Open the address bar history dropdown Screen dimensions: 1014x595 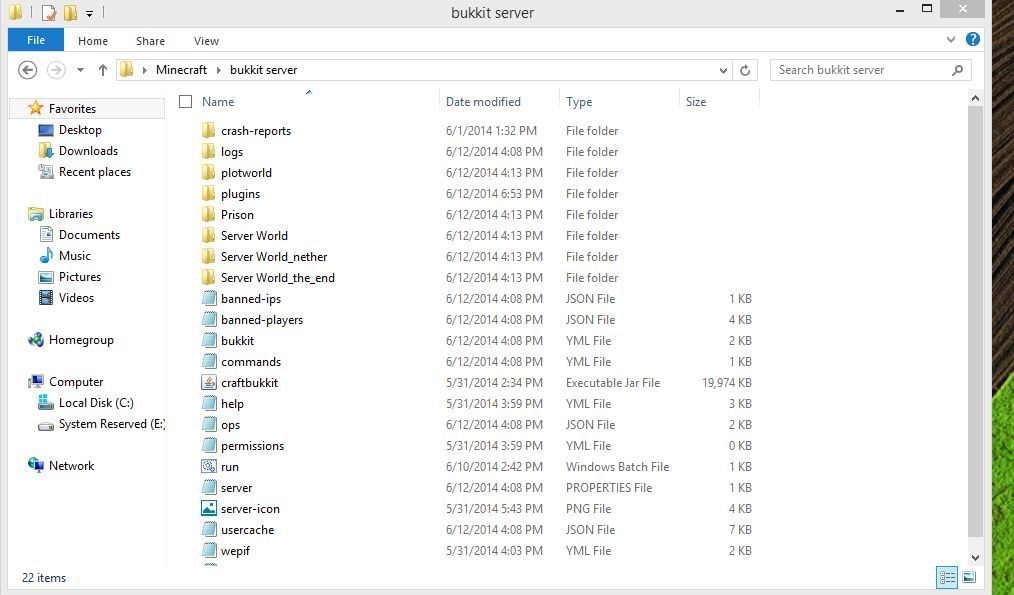[723, 70]
